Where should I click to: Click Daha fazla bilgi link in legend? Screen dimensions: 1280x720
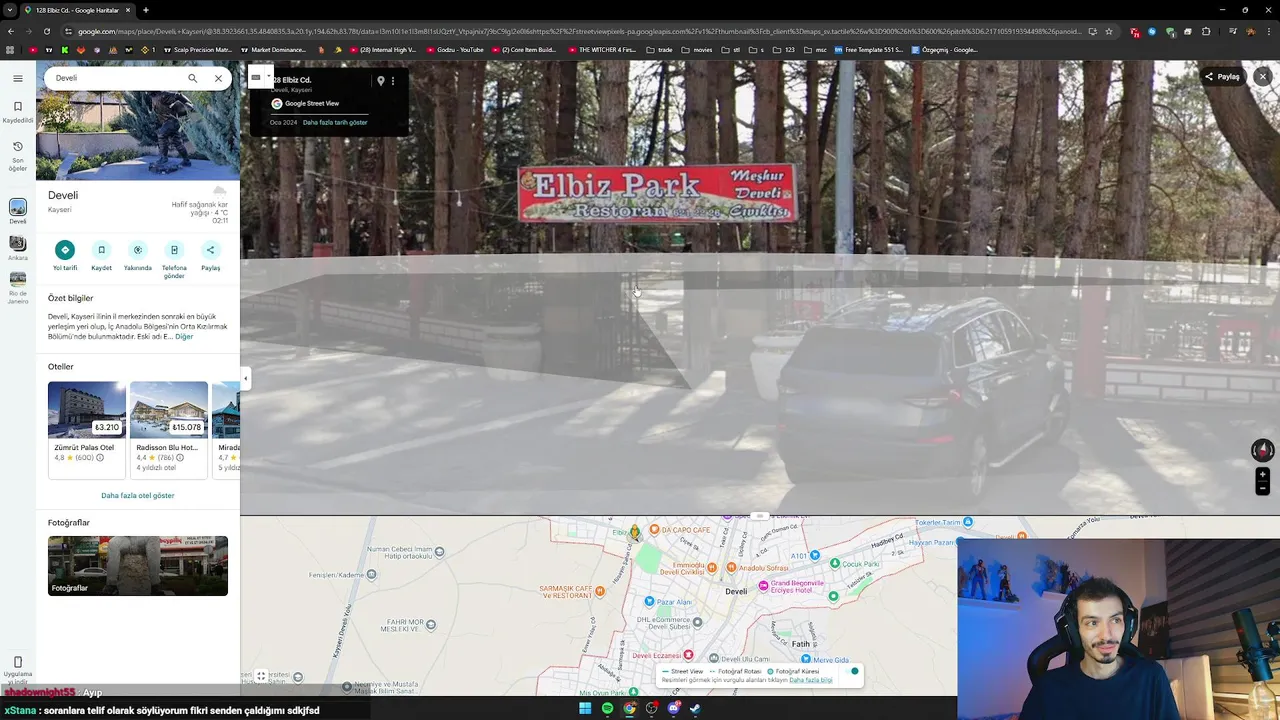click(811, 680)
